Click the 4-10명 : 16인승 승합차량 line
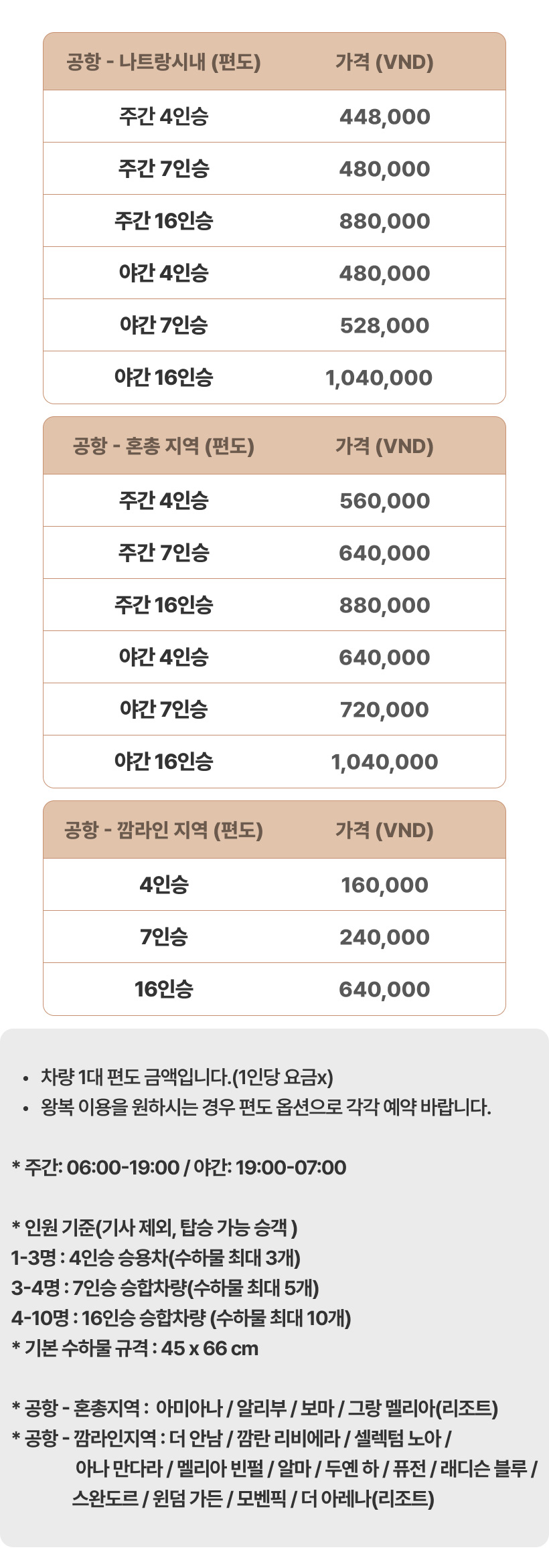 [x=181, y=1318]
